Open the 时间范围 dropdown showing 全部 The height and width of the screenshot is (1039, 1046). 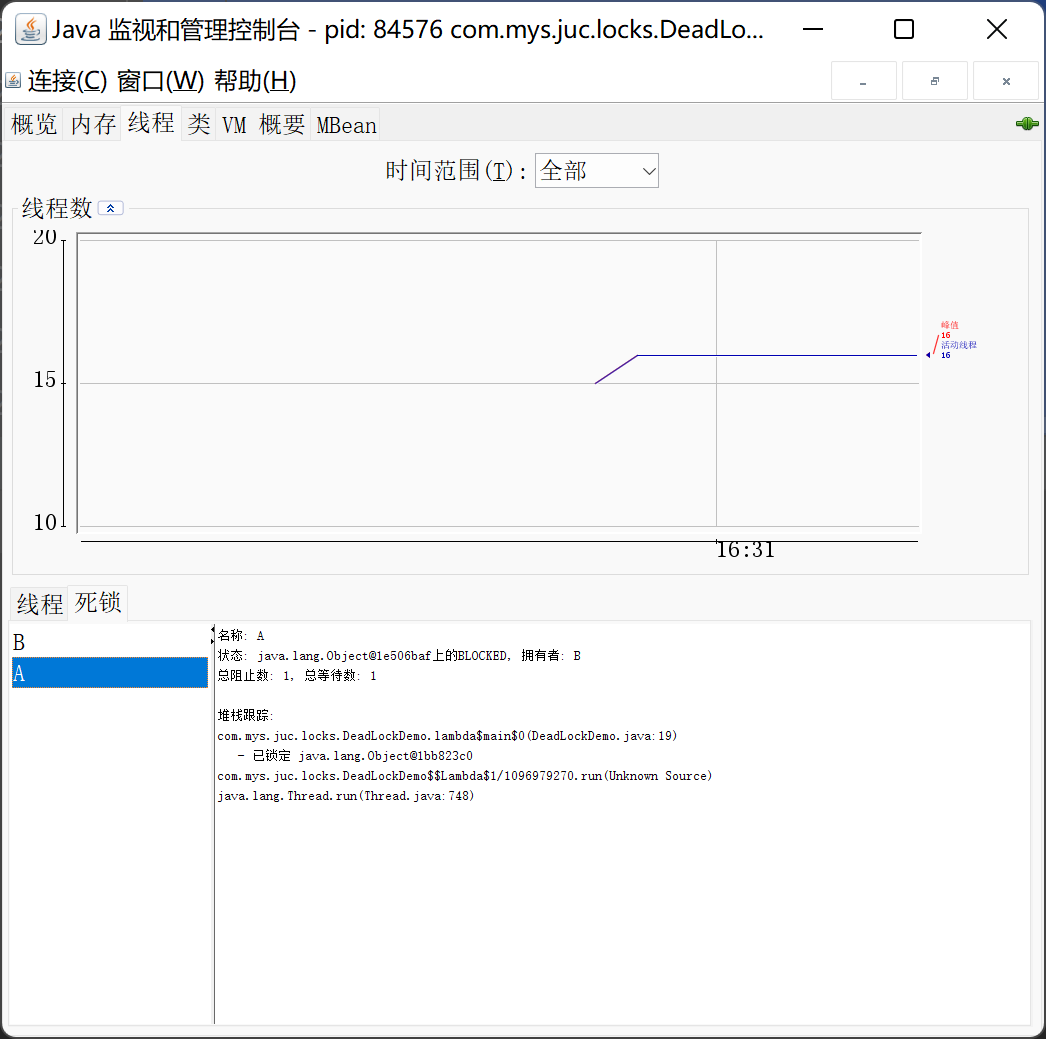coord(596,171)
